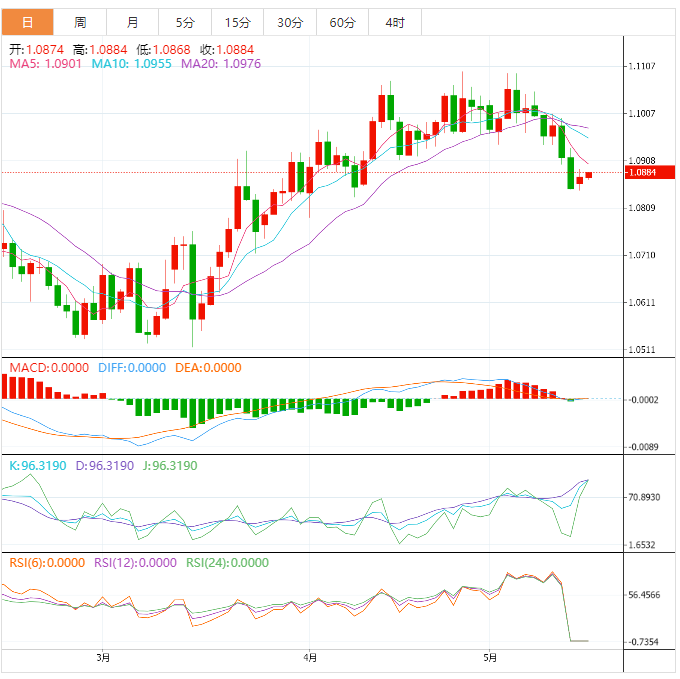Select the 60分 timeframe tab
Viewport: 680px width, 679px height.
343,22
